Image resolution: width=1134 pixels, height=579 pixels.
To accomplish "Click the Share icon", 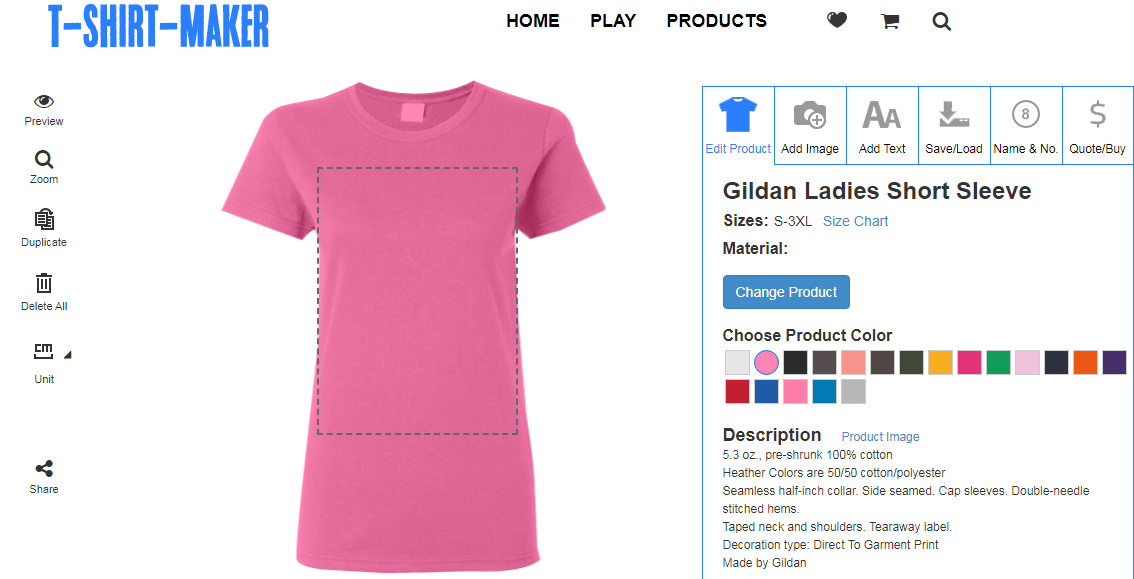I will (x=44, y=468).
